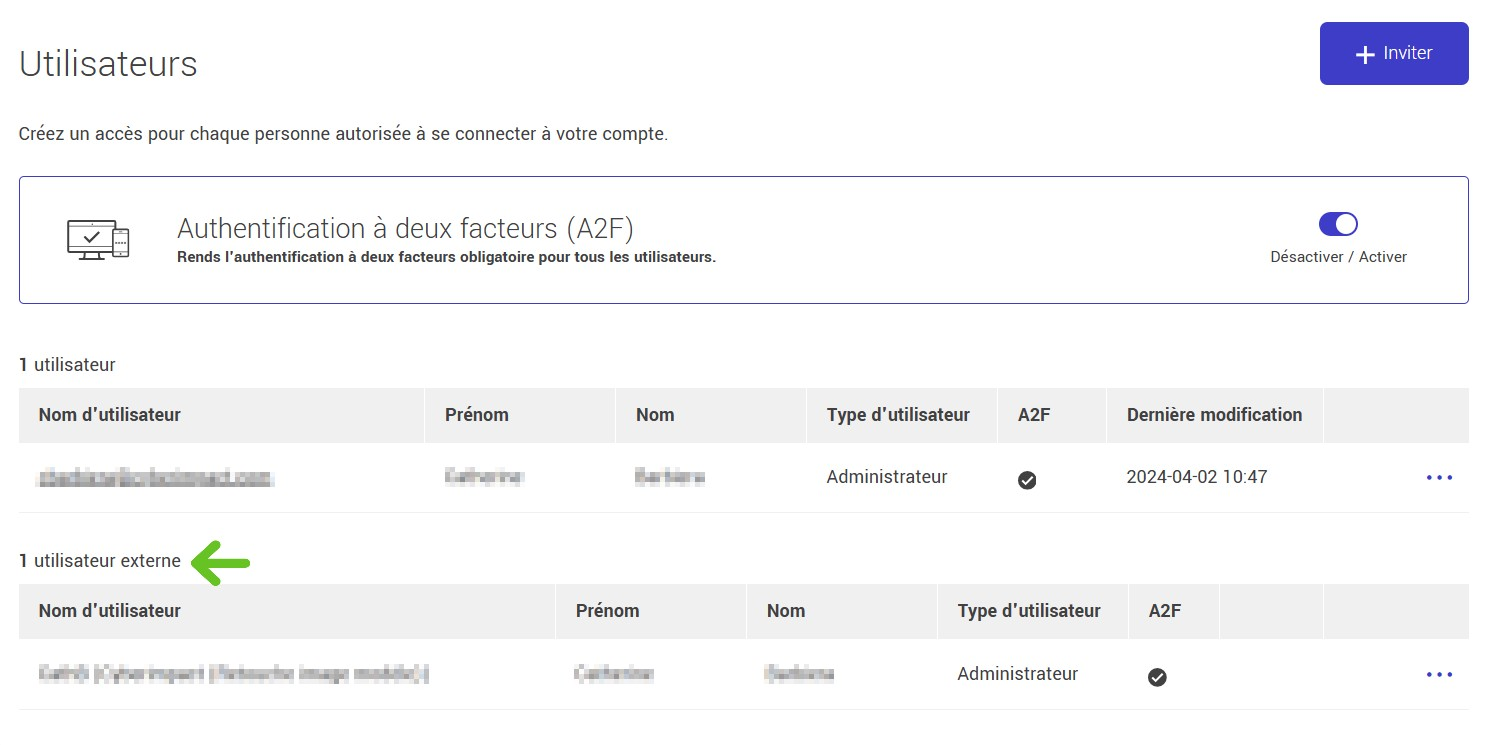Viewport: 1487px width, 745px height.
Task: Click the A2F checkmark in the first user row
Action: [1026, 480]
